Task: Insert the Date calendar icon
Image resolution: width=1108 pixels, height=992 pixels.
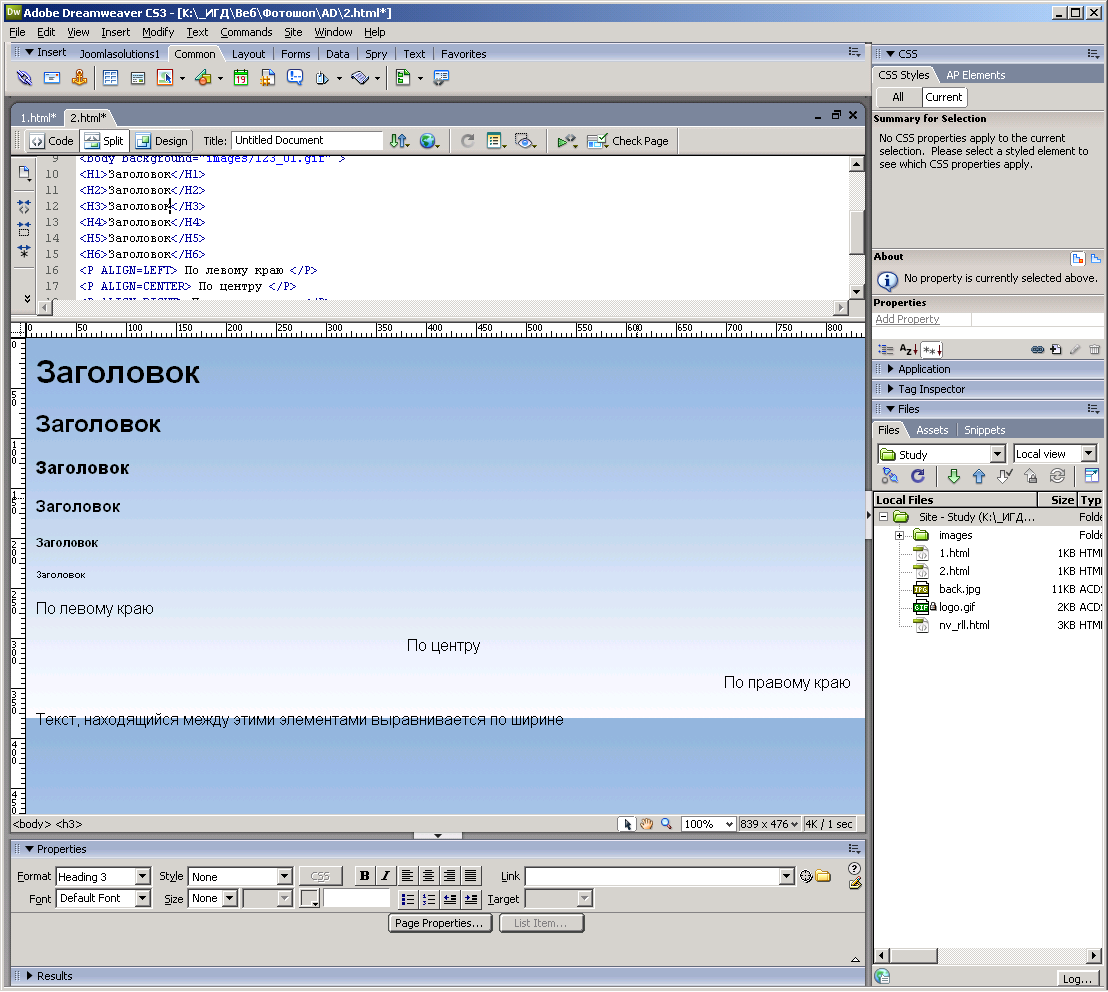Action: [241, 78]
